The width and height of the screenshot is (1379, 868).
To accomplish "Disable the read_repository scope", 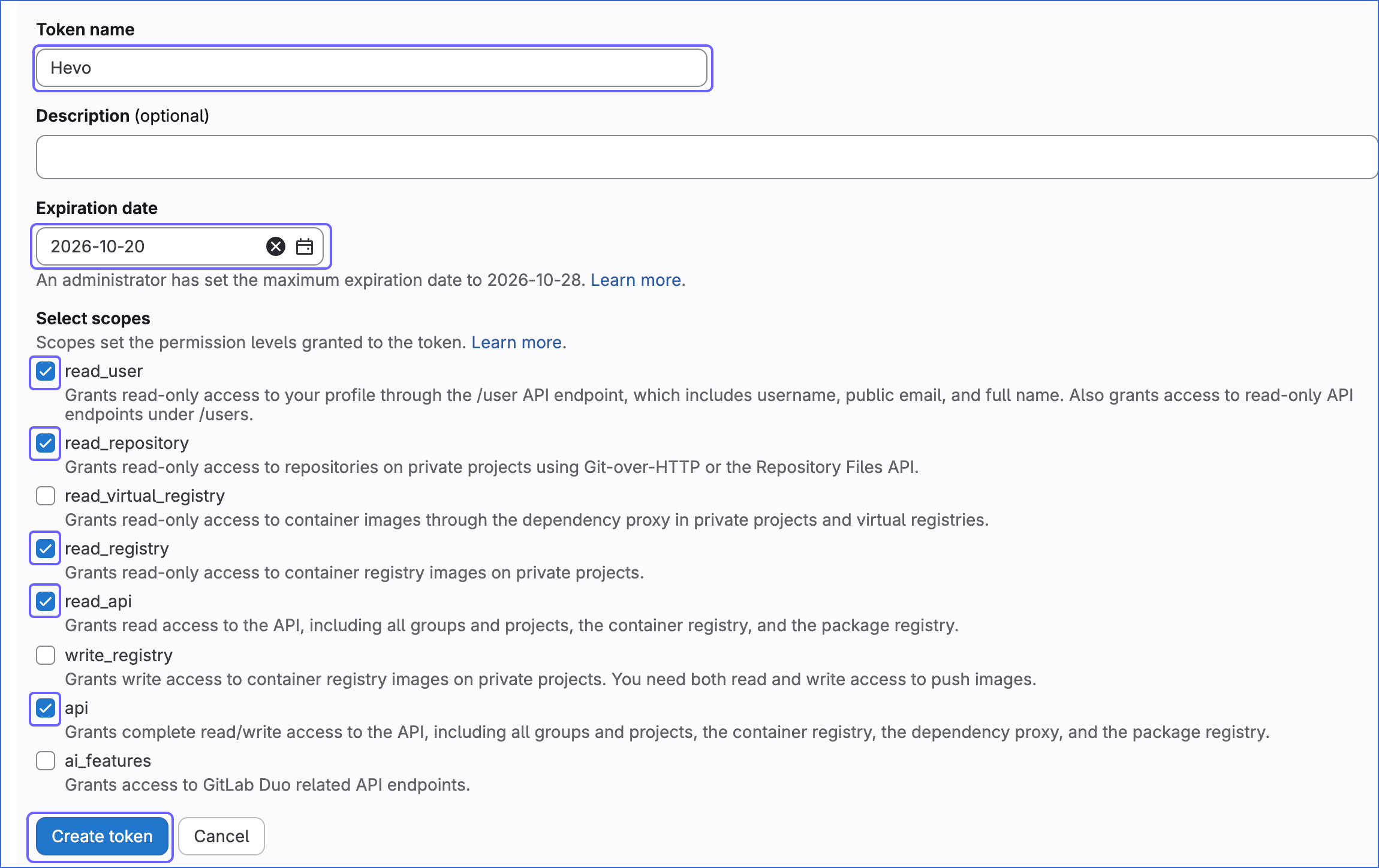I will point(44,444).
